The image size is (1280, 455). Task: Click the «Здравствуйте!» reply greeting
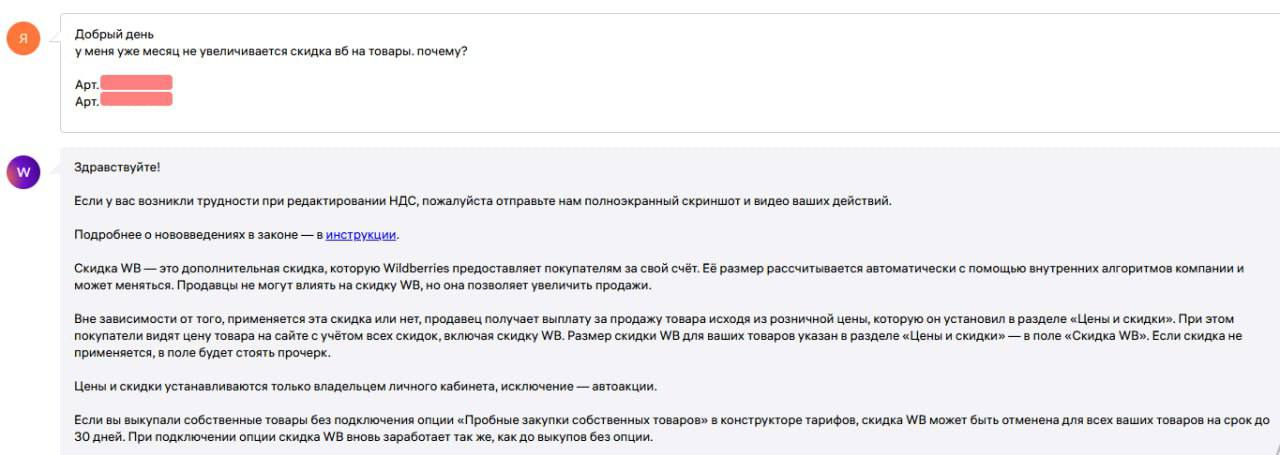[x=117, y=167]
